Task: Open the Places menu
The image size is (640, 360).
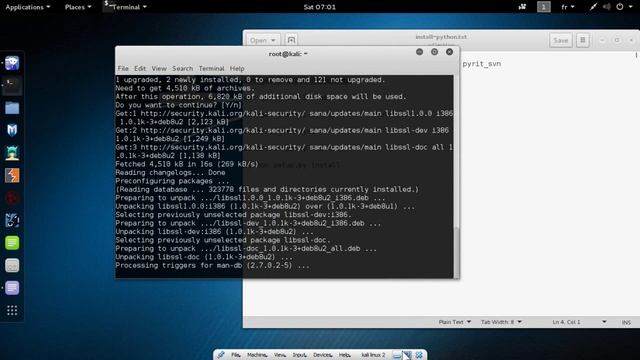Action: [78, 7]
